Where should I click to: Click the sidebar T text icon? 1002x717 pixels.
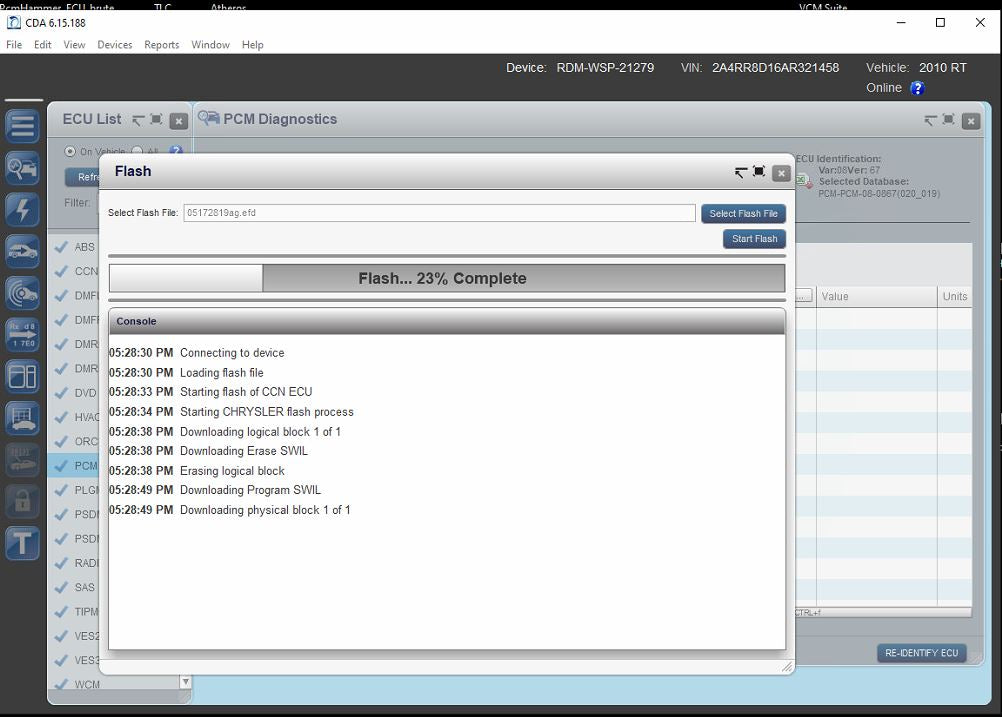(x=22, y=543)
